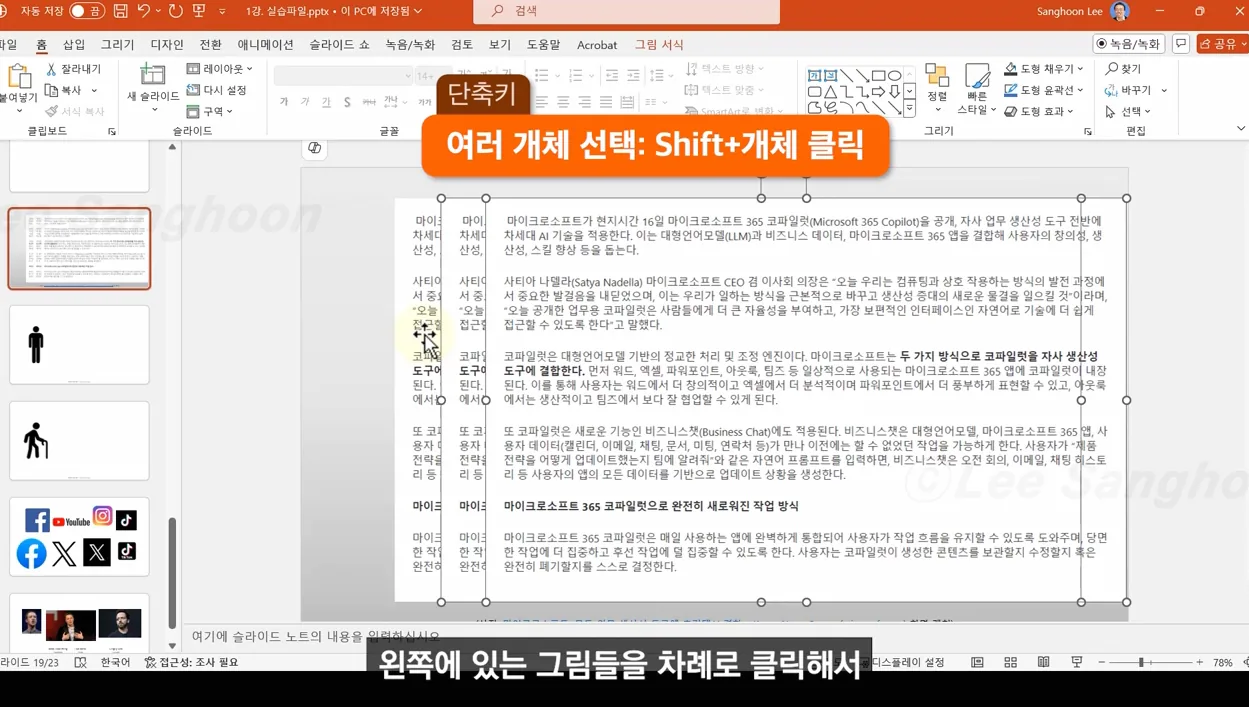Switch to the 디자인 tab
The image size is (1249, 707).
click(x=167, y=45)
